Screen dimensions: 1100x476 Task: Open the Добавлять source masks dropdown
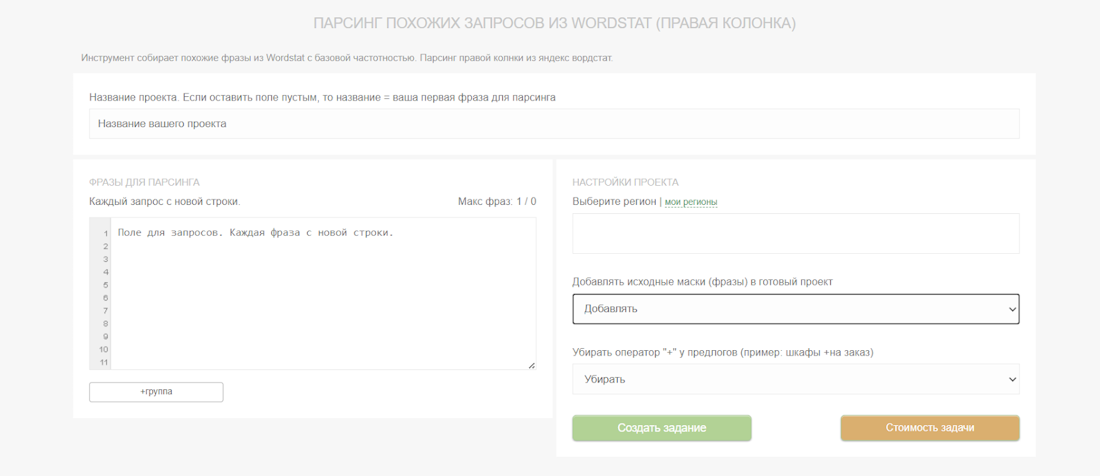(x=795, y=309)
